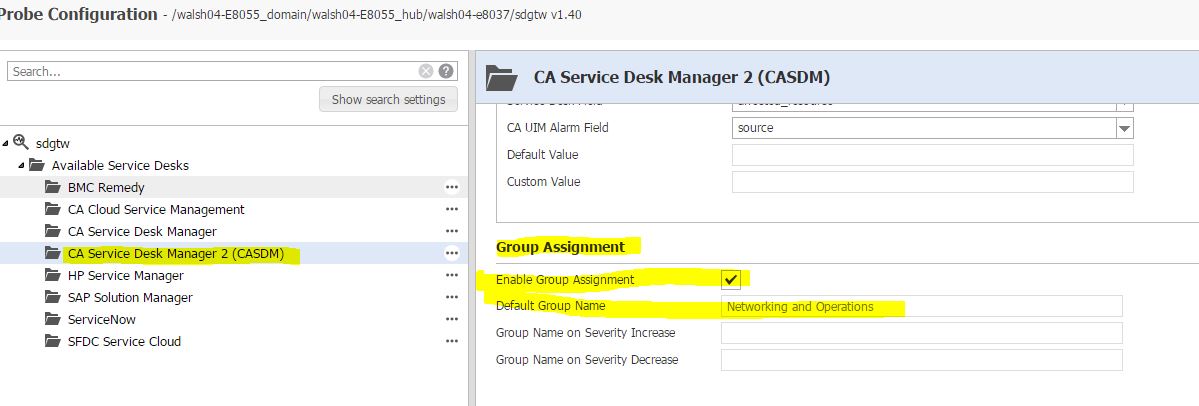Select CA Cloud Service Management

click(156, 209)
